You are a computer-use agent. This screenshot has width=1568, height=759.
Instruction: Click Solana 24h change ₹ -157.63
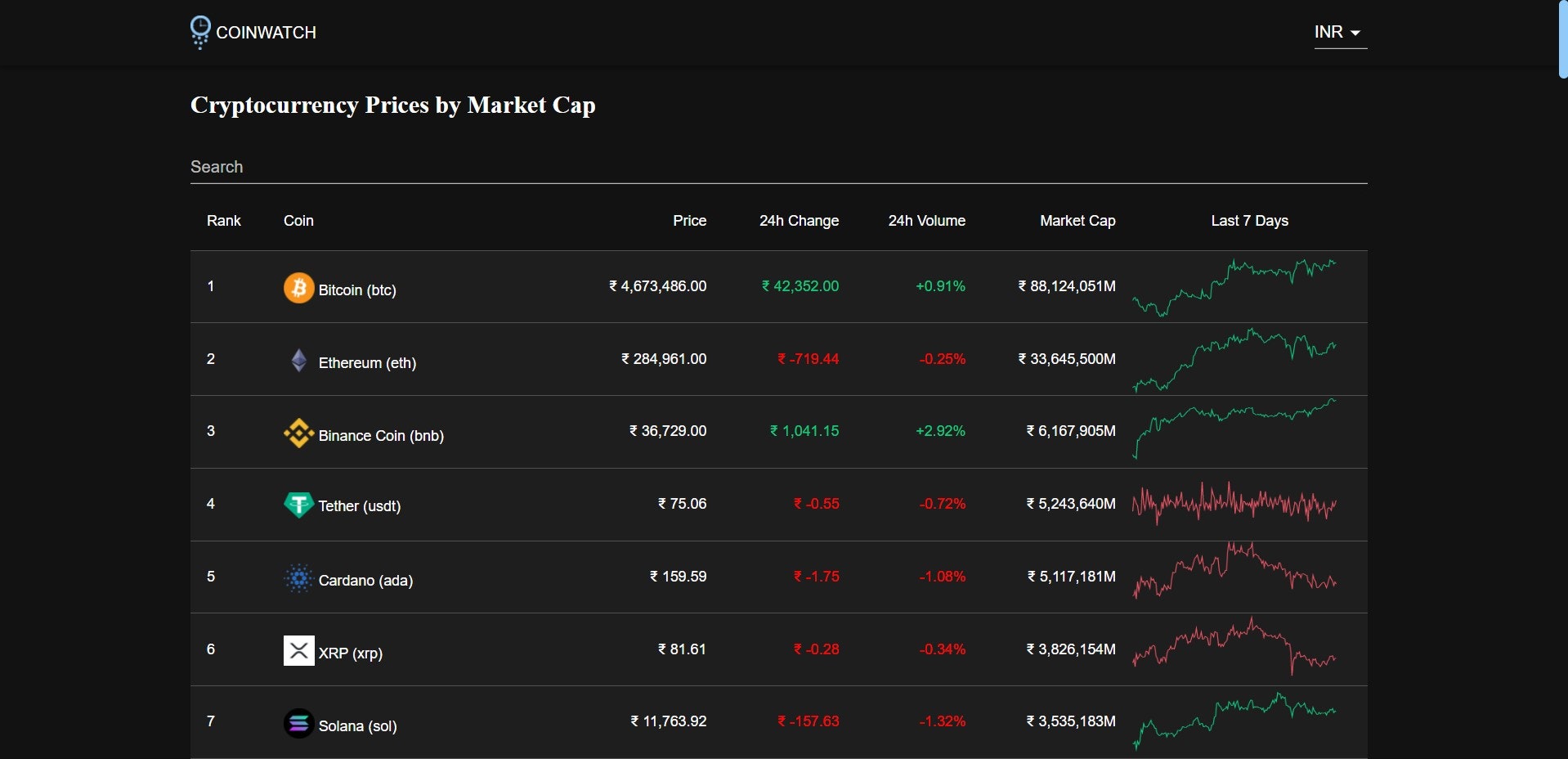809,721
